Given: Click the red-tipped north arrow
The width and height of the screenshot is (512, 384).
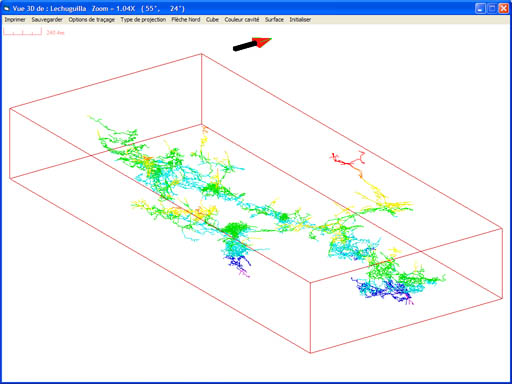Looking at the screenshot, I should pyautogui.click(x=252, y=44).
